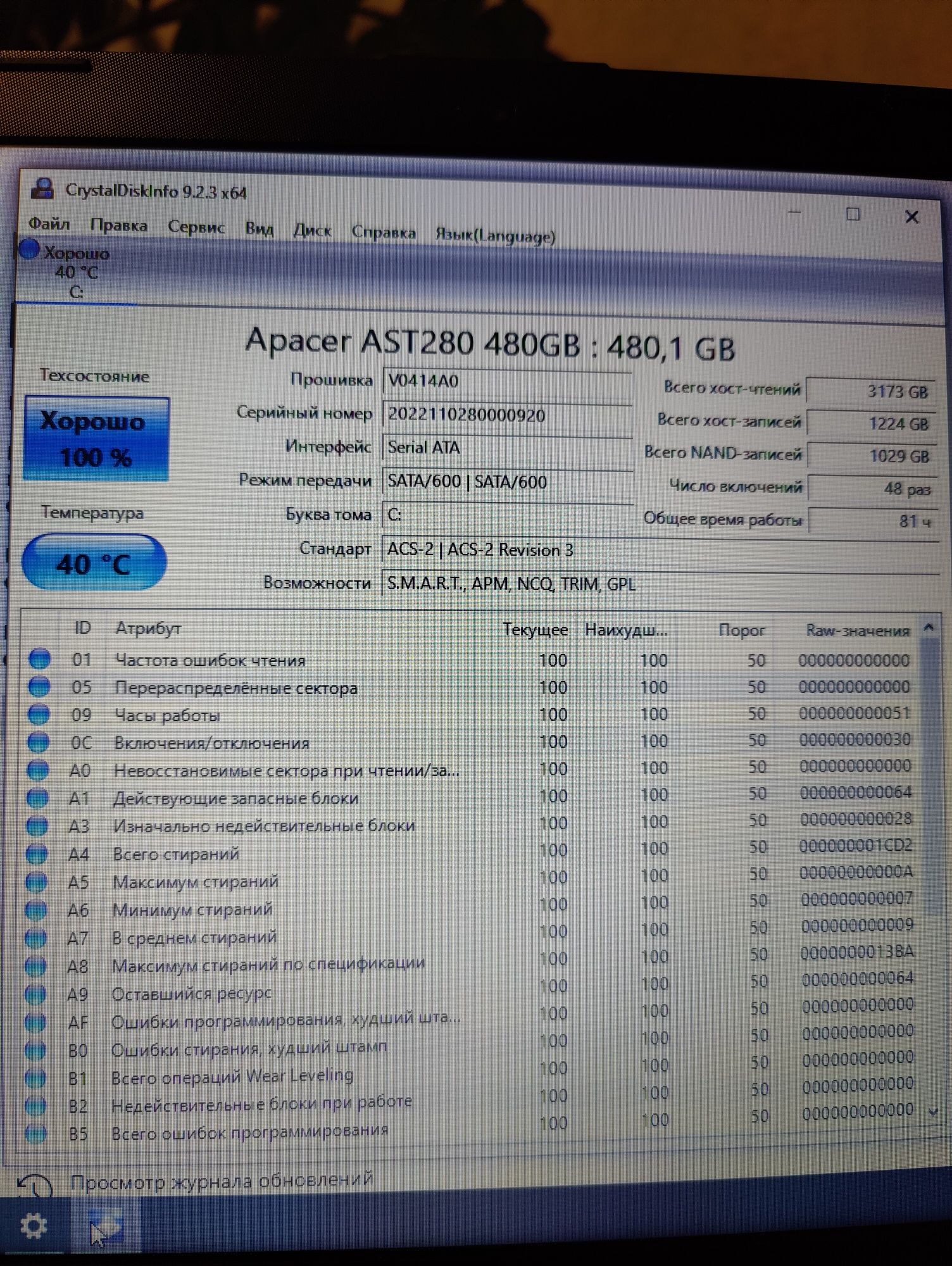
Task: Open the Справка menu
Action: (x=384, y=232)
